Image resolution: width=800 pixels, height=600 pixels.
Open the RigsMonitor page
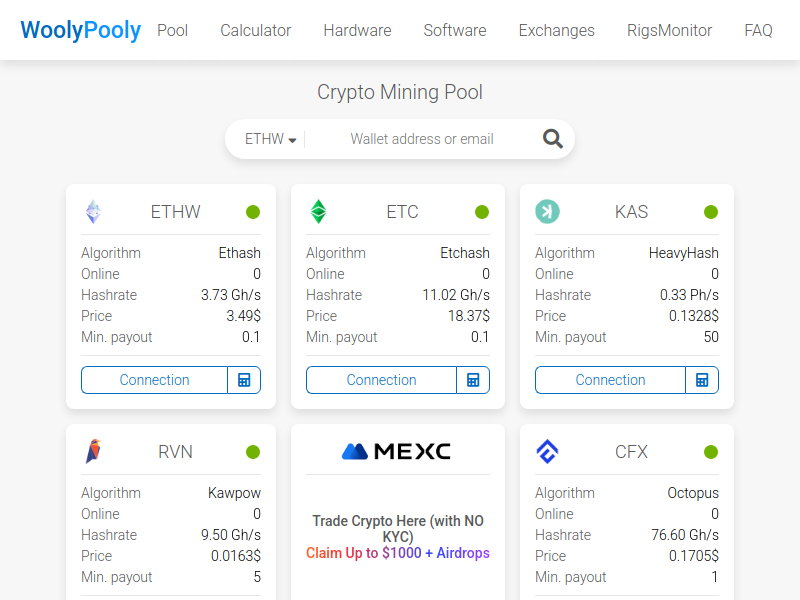point(669,31)
